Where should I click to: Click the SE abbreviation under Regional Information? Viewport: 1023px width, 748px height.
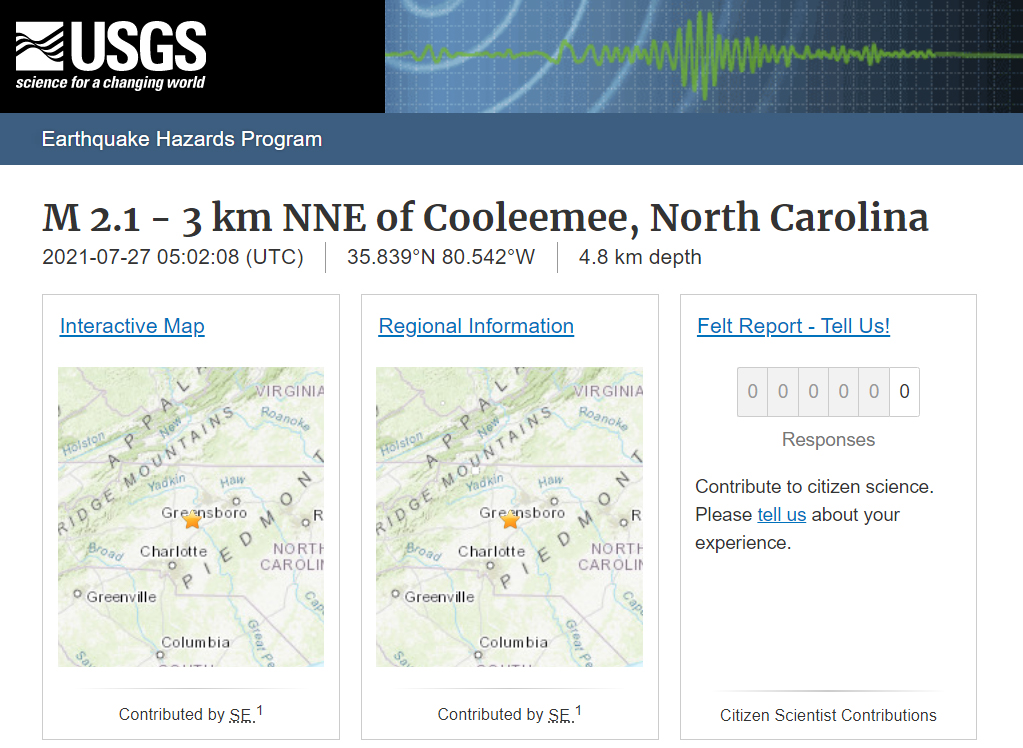click(x=559, y=715)
